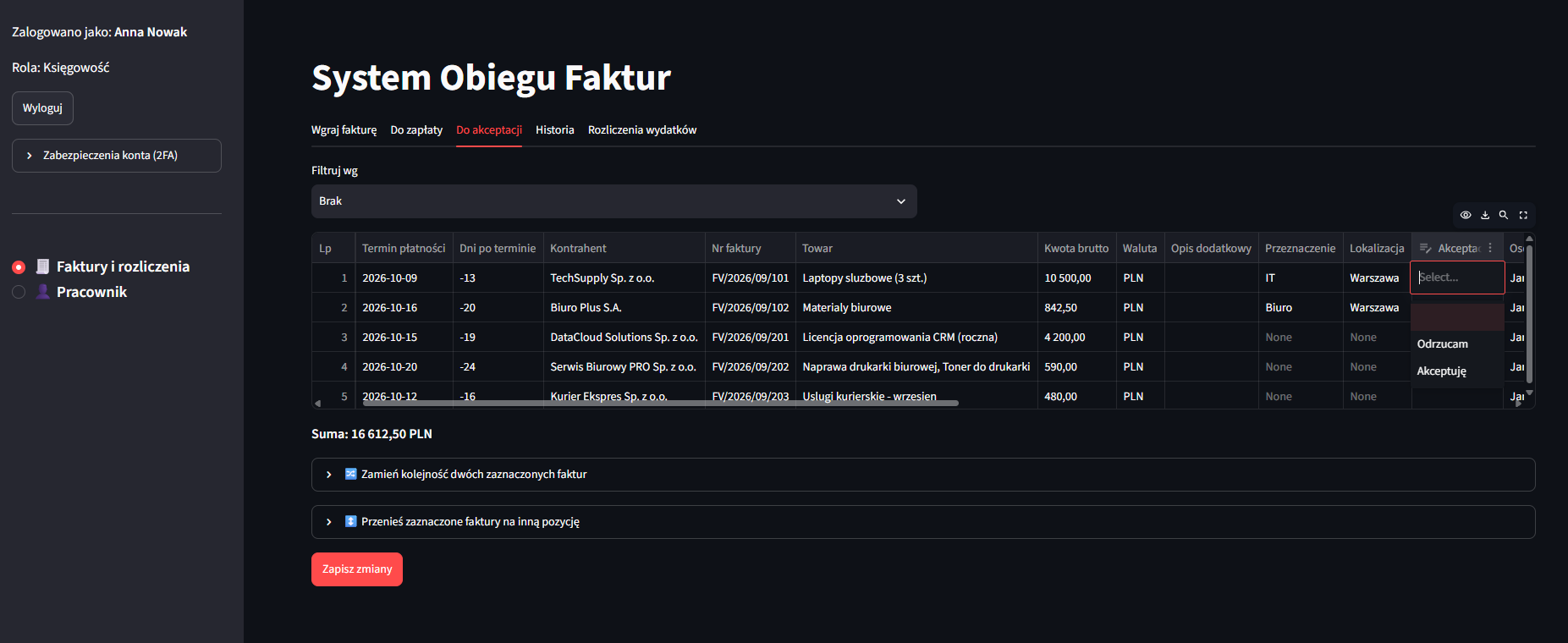Viewport: 1568px width, 643px height.
Task: Click amount cell 590,00
Action: pos(1076,367)
